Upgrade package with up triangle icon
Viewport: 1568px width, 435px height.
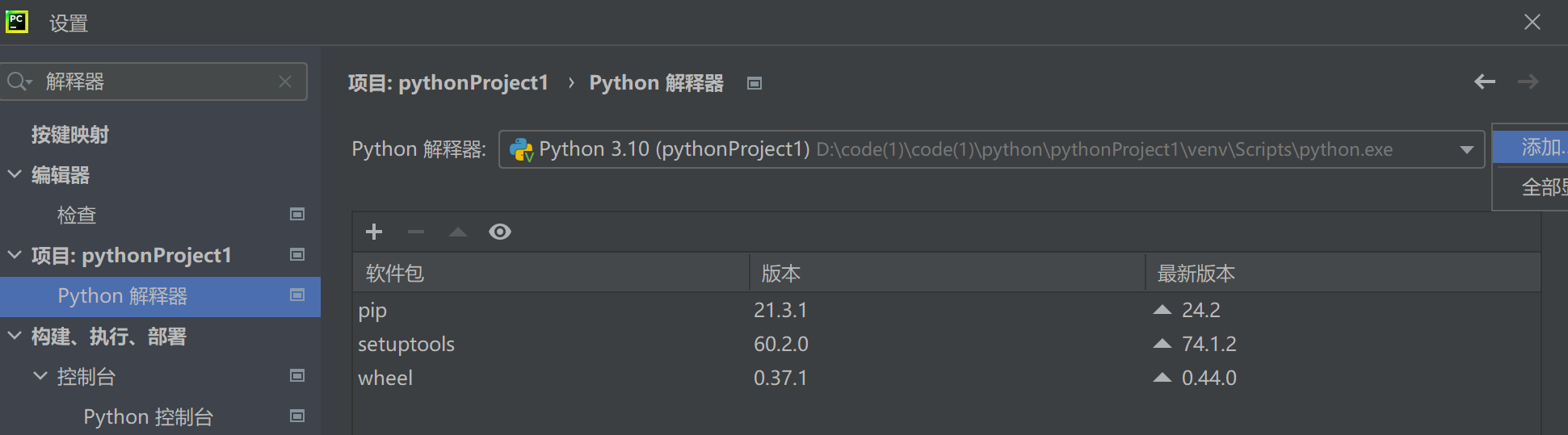pyautogui.click(x=458, y=232)
